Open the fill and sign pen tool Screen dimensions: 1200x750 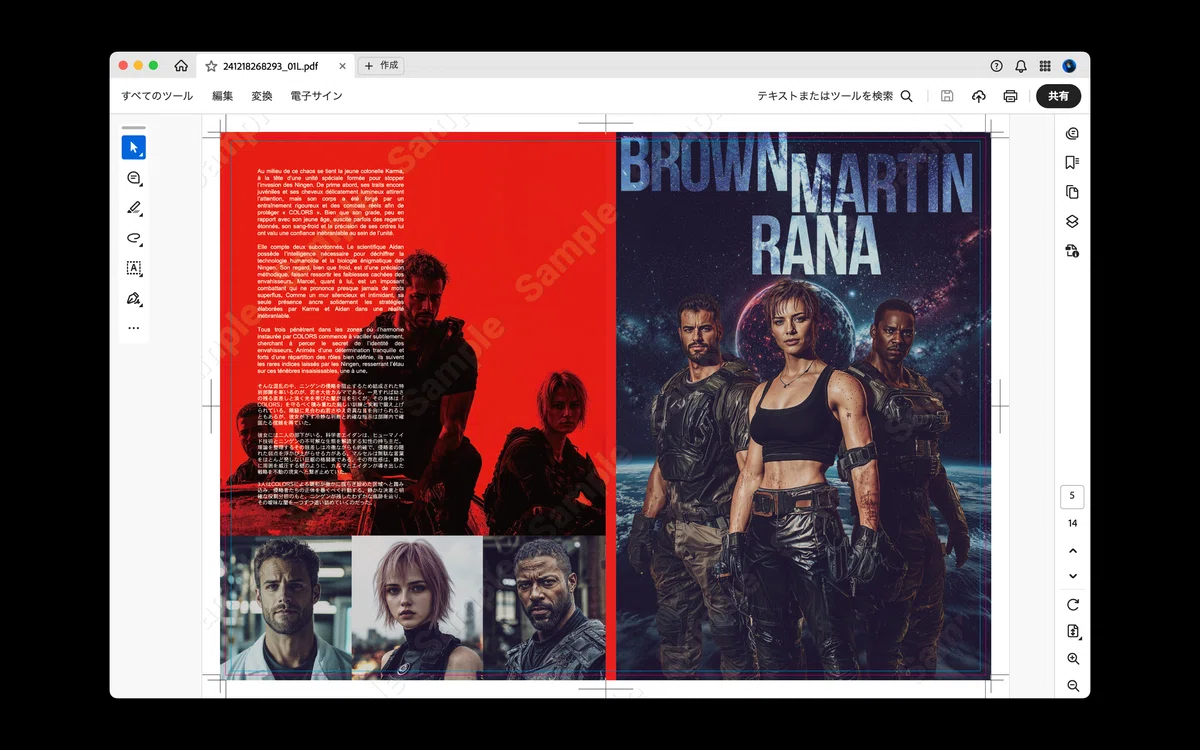(x=133, y=298)
